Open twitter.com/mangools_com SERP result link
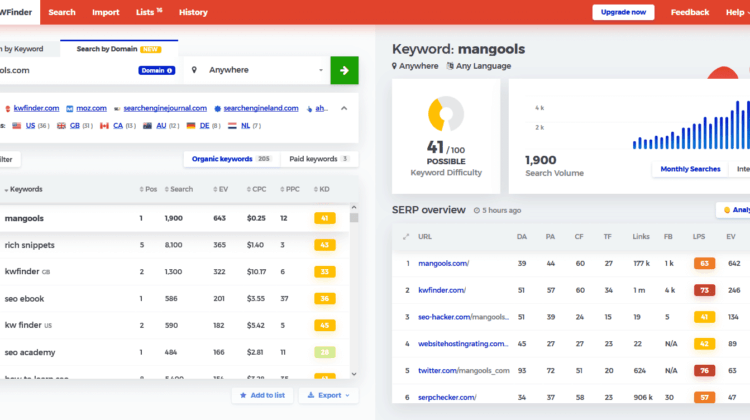750x420 pixels. [x=463, y=371]
